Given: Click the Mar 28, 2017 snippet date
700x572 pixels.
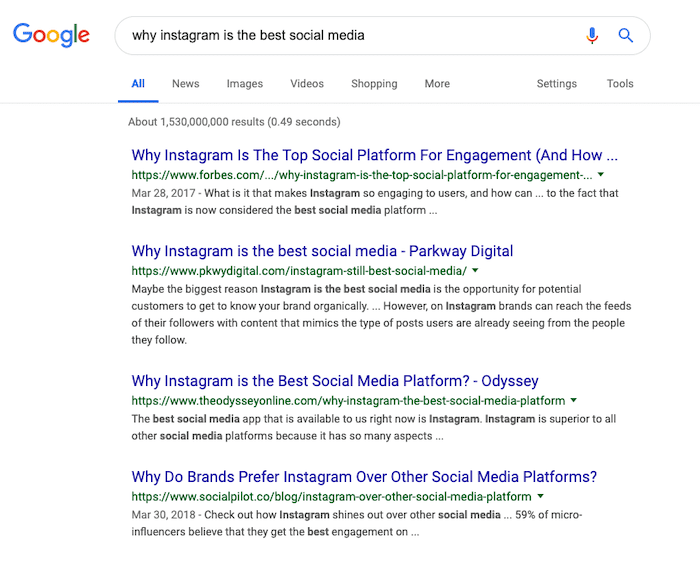Looking at the screenshot, I should [163, 193].
